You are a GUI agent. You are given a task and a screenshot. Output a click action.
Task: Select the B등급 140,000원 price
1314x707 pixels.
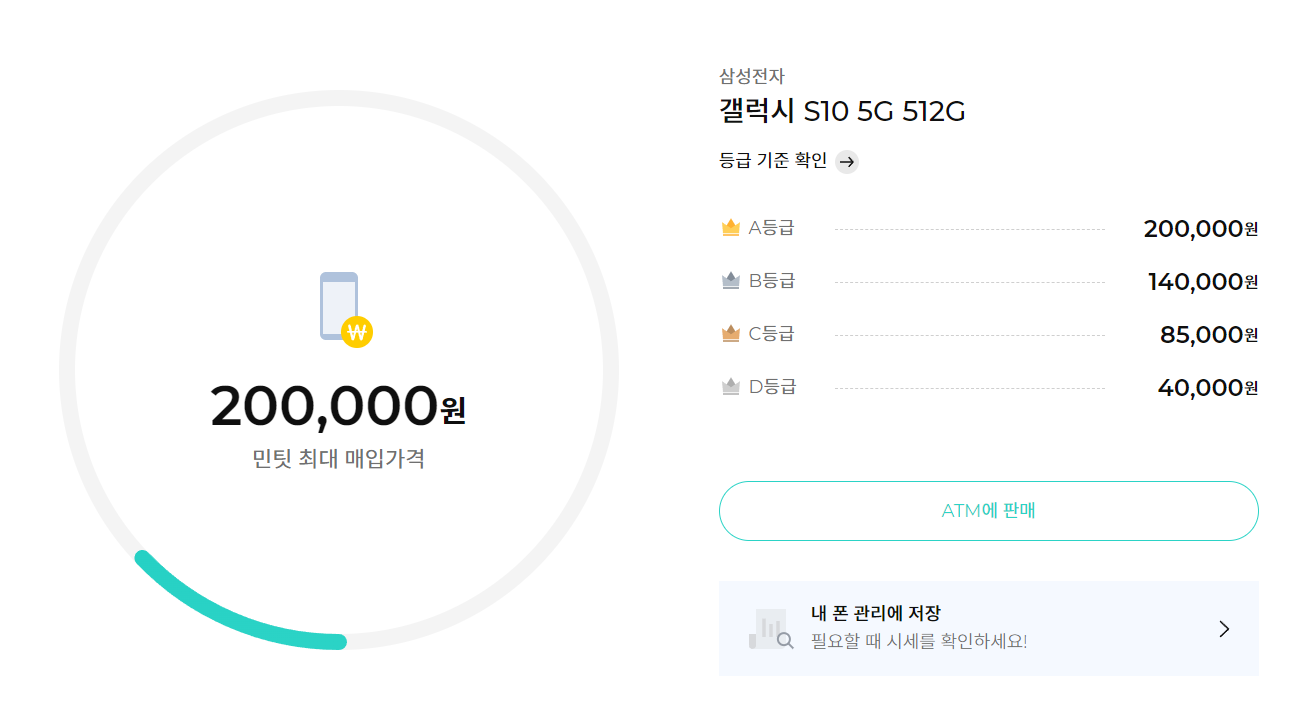click(x=1203, y=282)
